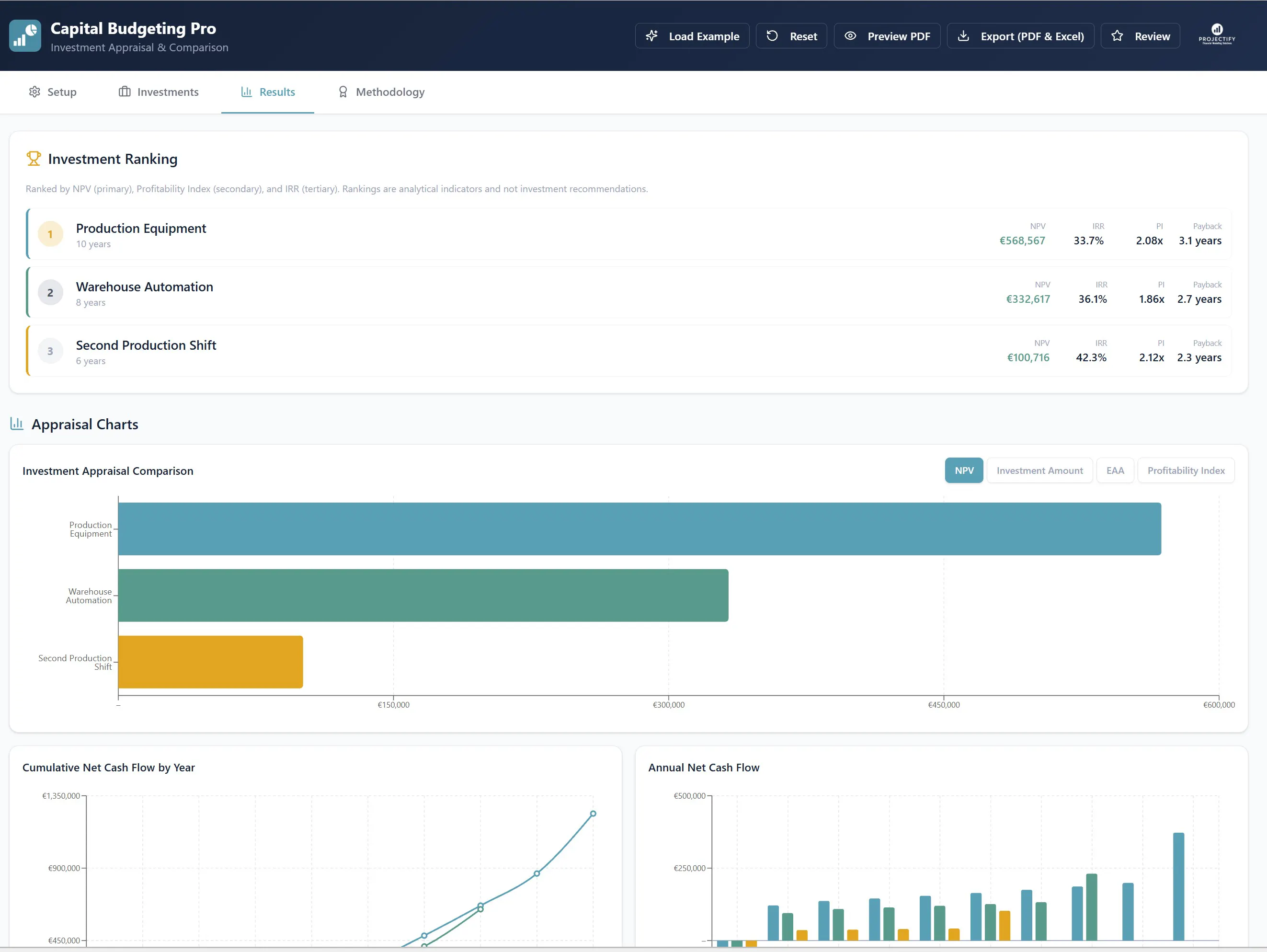Open the Investments tab
1267x952 pixels.
click(x=158, y=92)
